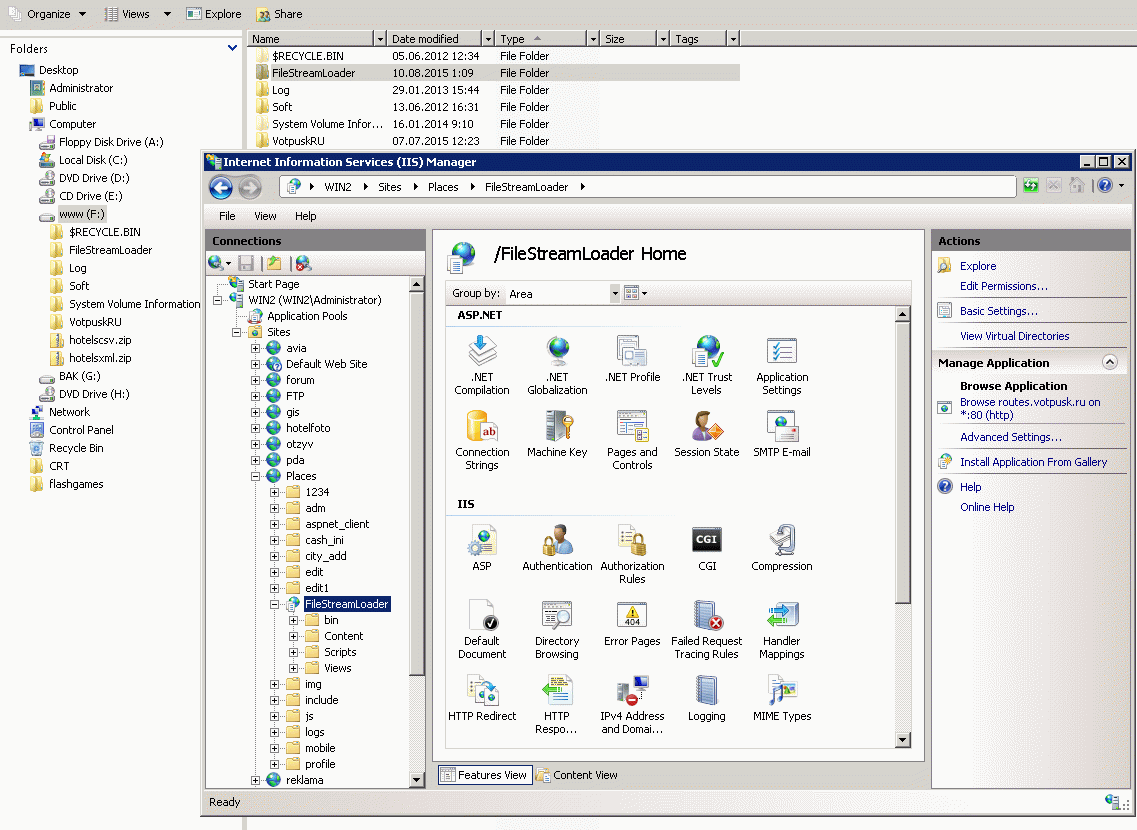
Task: Open Pages and Controls feature
Action: 632,440
